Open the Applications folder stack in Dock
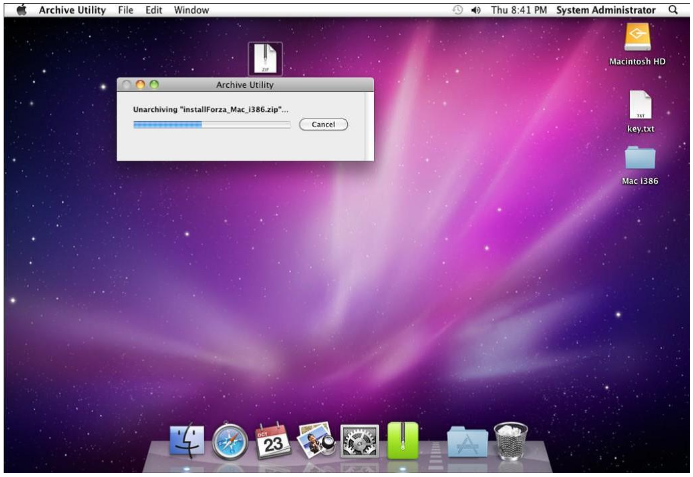 (467, 441)
